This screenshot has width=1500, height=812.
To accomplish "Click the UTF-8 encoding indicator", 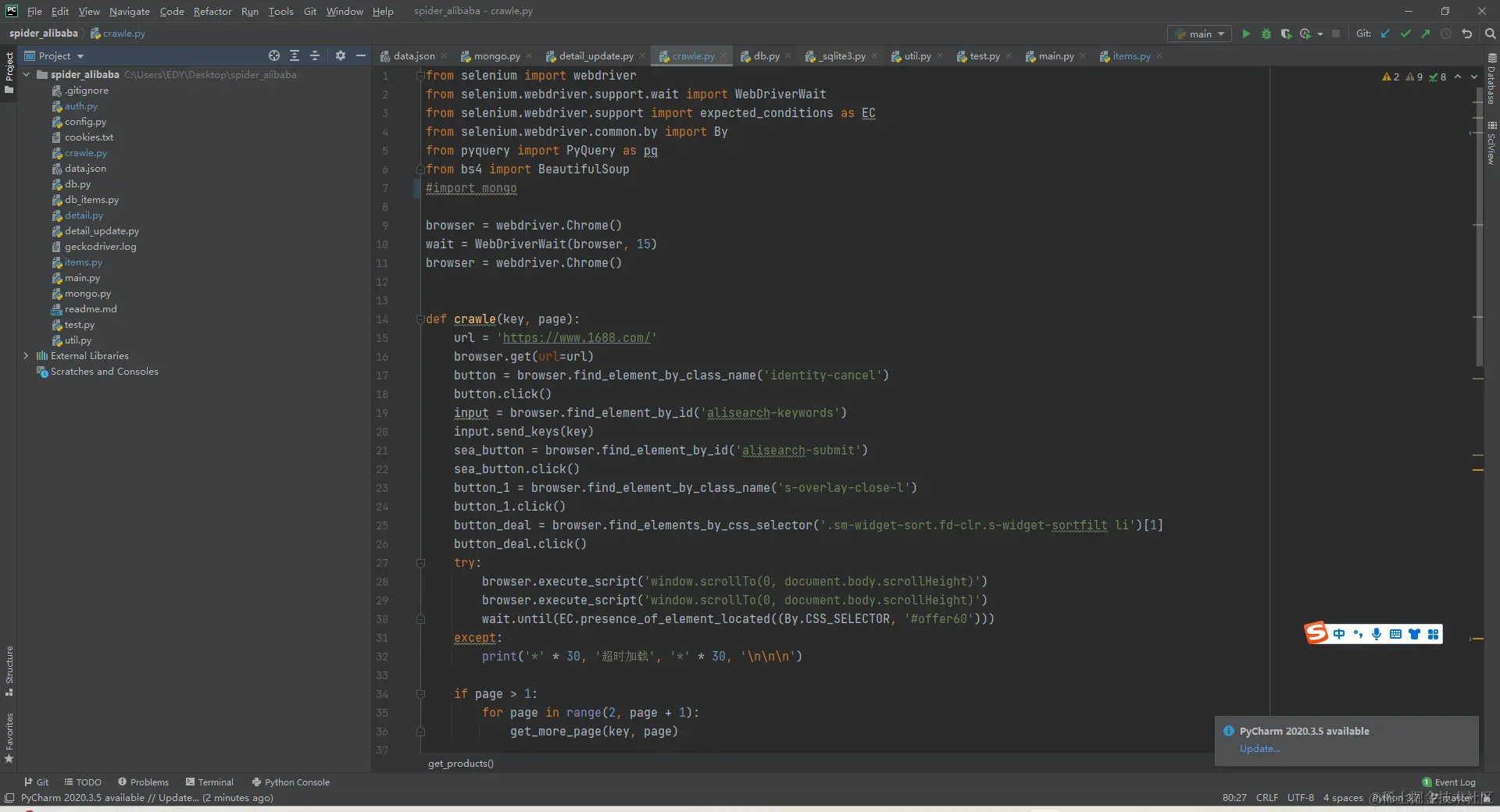I will (1301, 797).
